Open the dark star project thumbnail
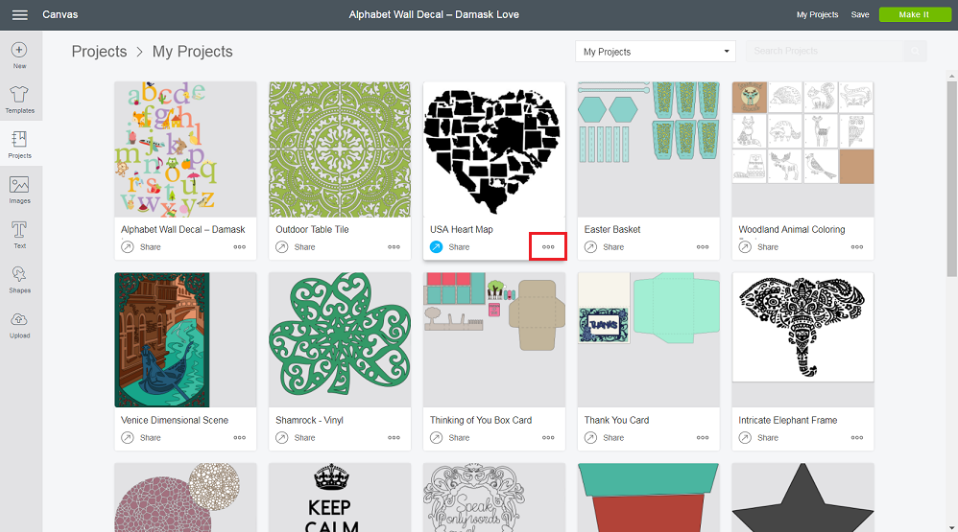This screenshot has height=532, width=958. pyautogui.click(x=803, y=497)
